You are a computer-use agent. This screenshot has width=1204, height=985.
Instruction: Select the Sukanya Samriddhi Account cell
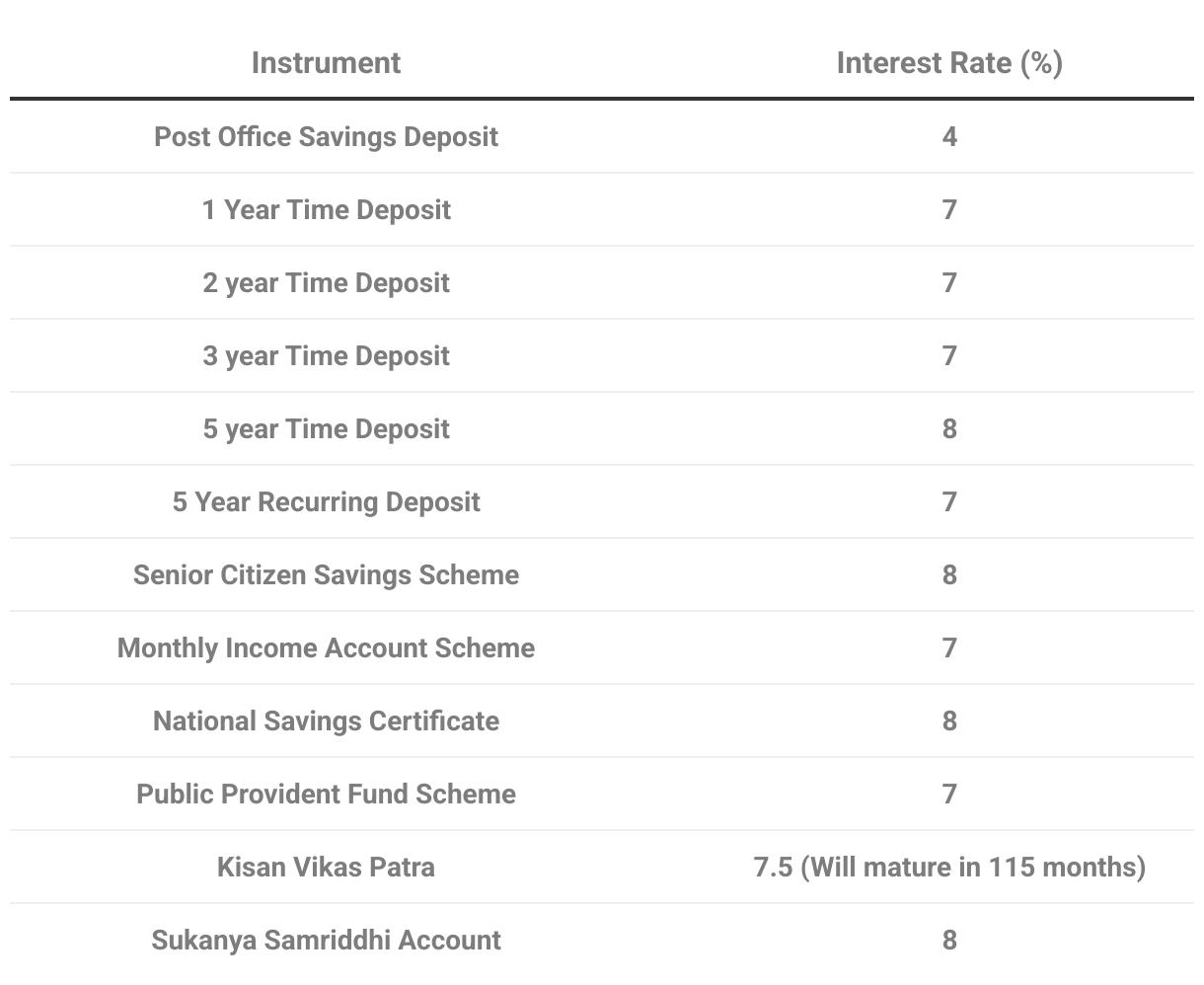point(326,941)
